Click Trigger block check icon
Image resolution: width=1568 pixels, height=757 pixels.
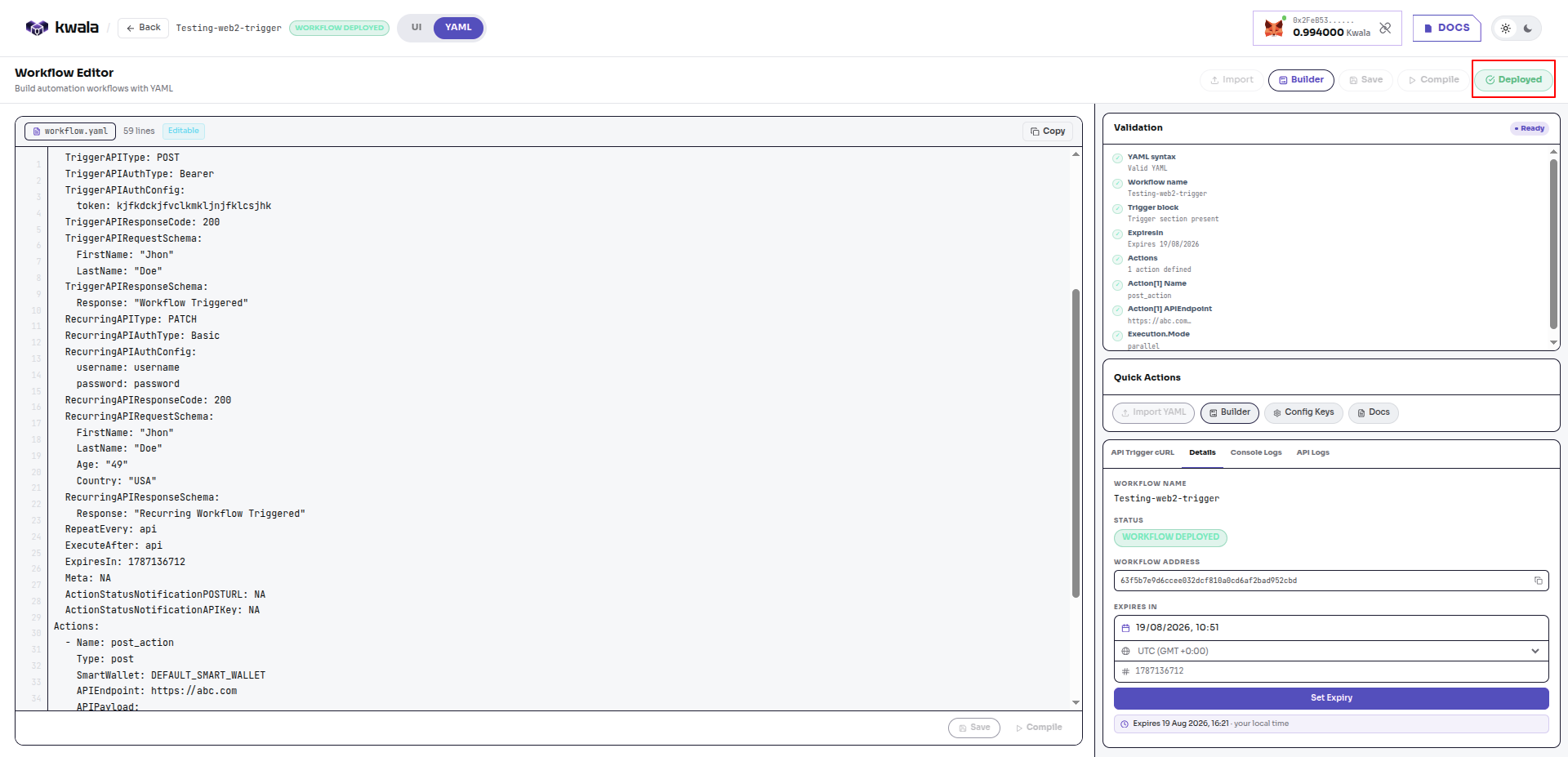pyautogui.click(x=1117, y=209)
